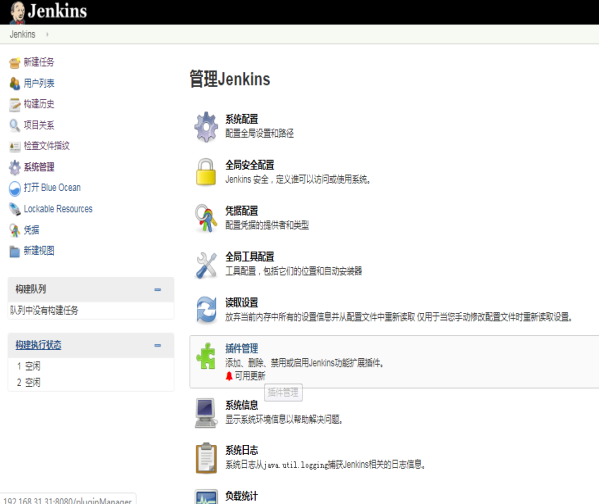Open the 全局安全配置 heading
Viewport: 600px width, 504px height.
(x=249, y=165)
